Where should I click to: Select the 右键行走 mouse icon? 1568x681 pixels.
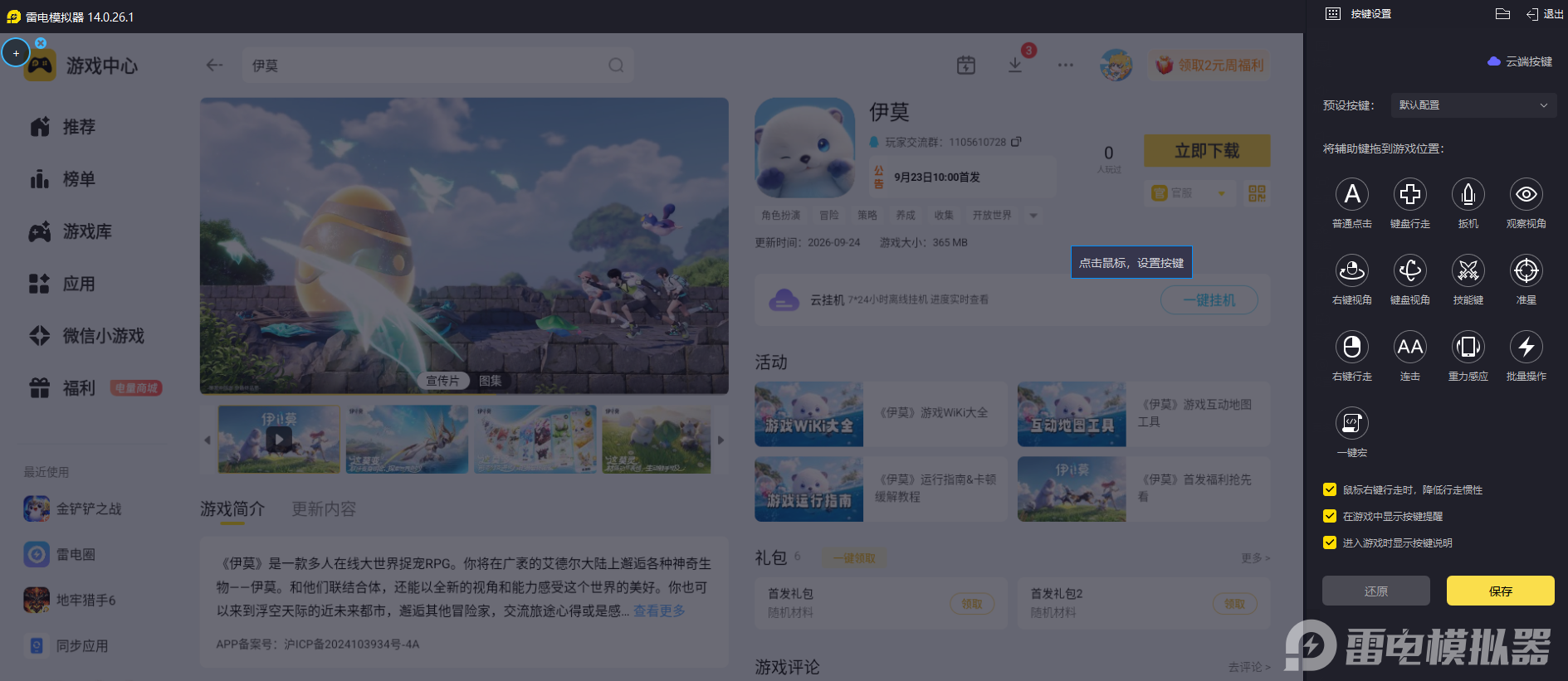[x=1352, y=347]
